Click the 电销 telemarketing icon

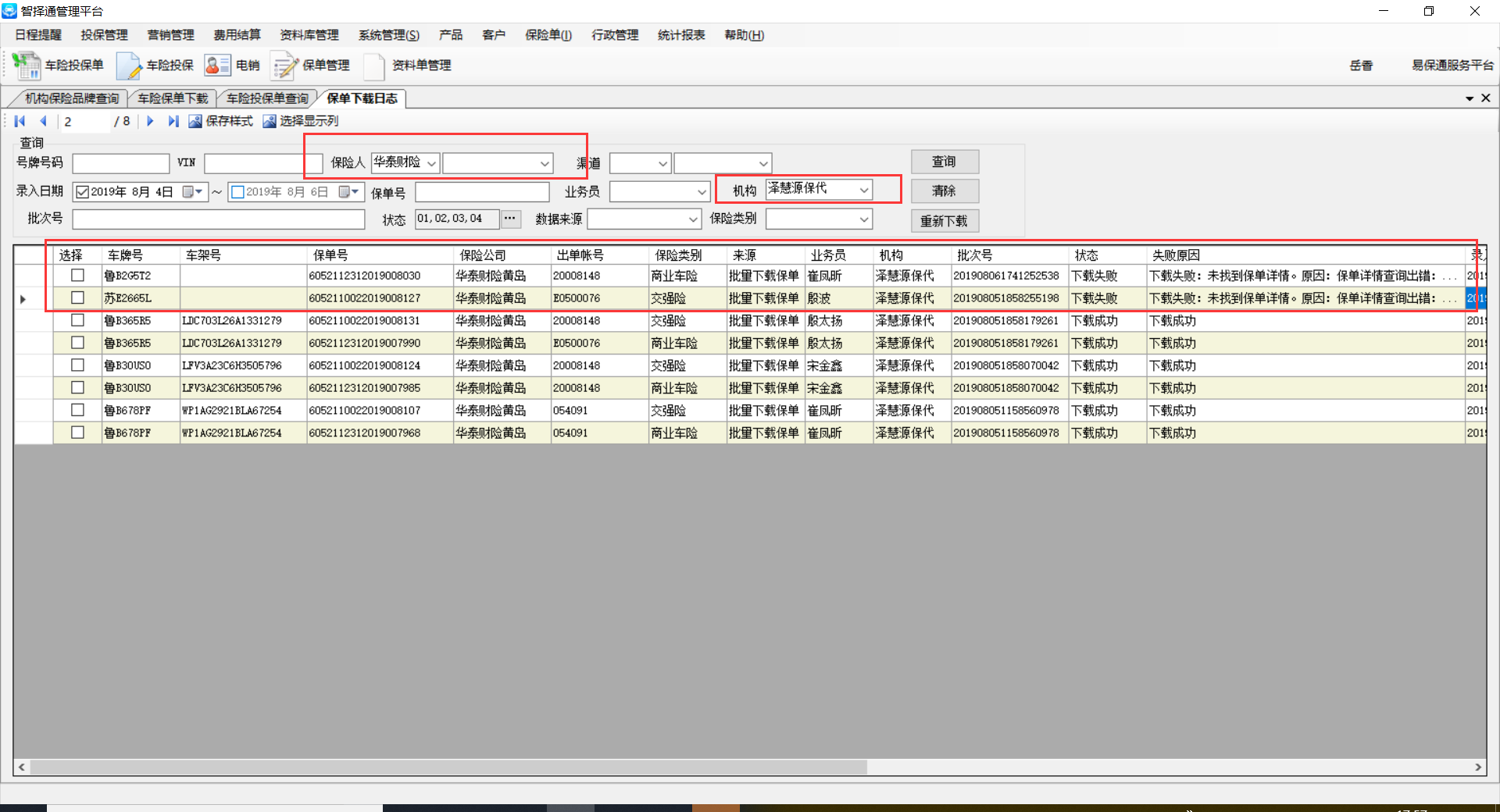click(x=217, y=66)
